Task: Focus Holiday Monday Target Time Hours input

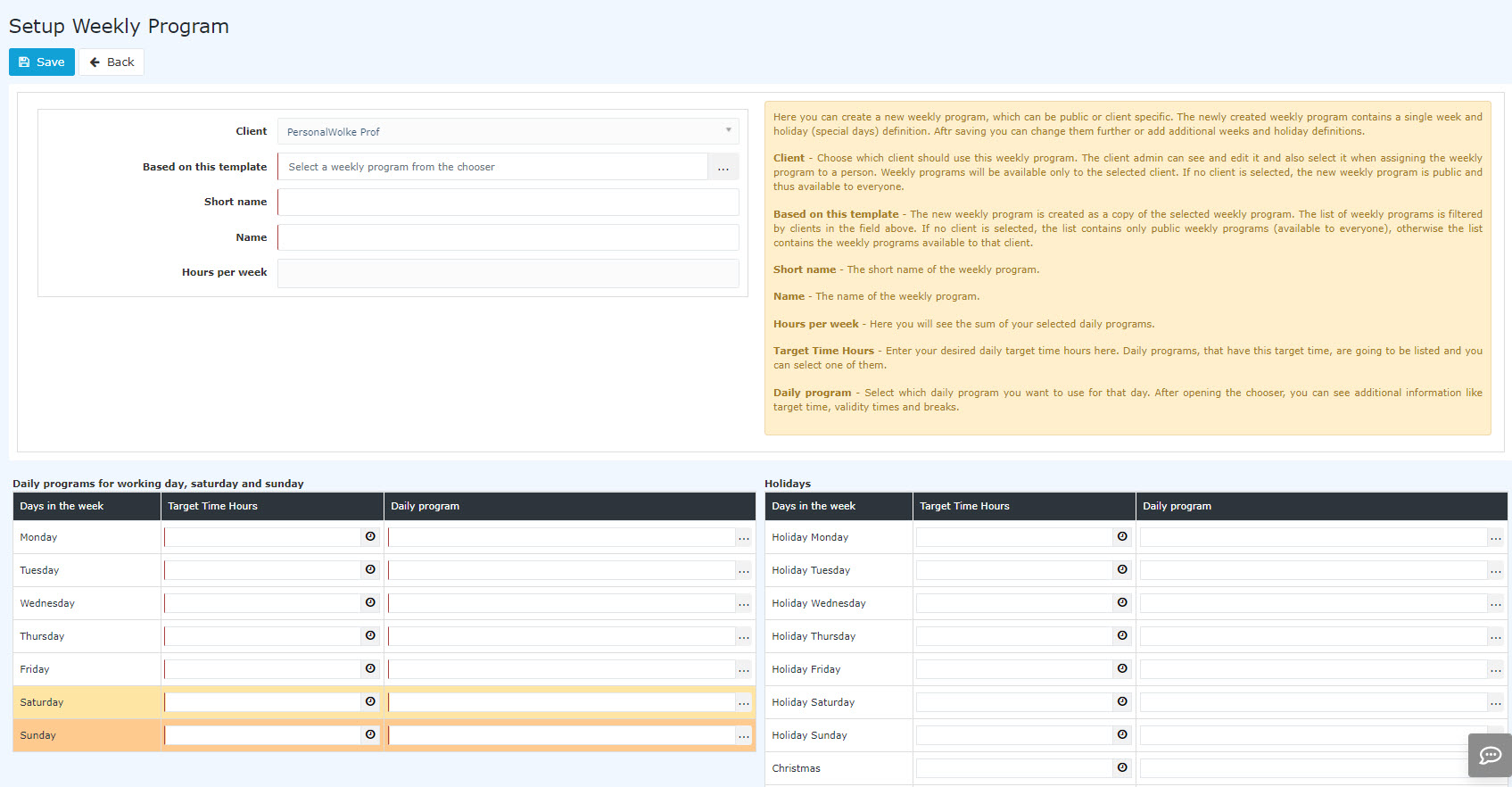Action: [1015, 537]
